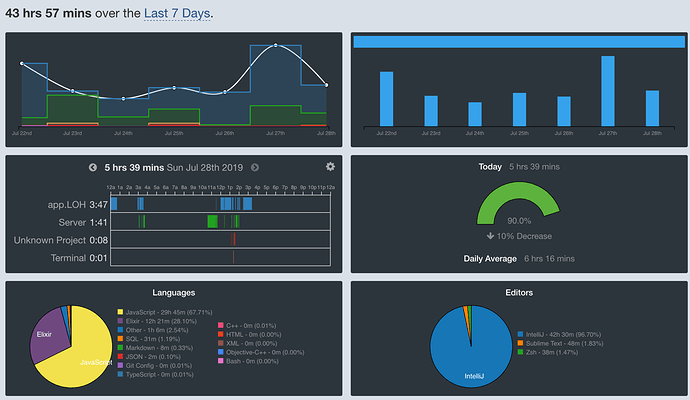
Task: Click the app.LOH project timeline row
Action: point(220,204)
